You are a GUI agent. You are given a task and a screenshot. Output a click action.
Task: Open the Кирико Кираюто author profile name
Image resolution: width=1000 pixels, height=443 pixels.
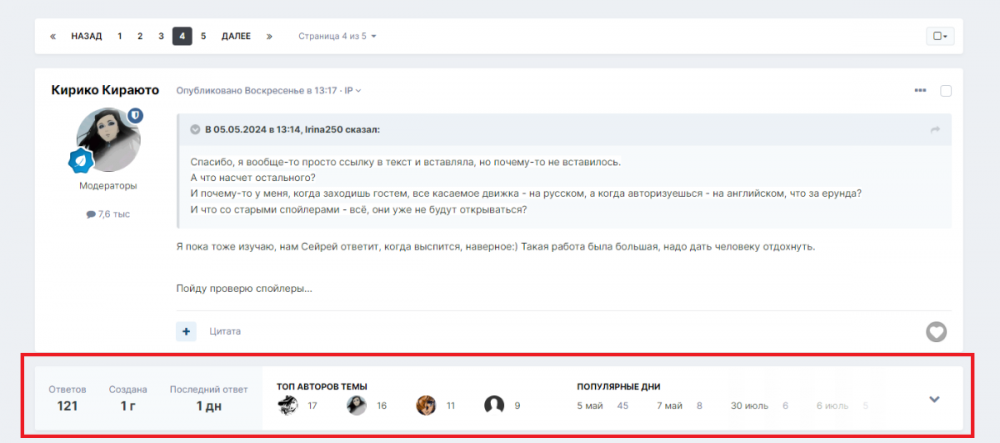(107, 90)
